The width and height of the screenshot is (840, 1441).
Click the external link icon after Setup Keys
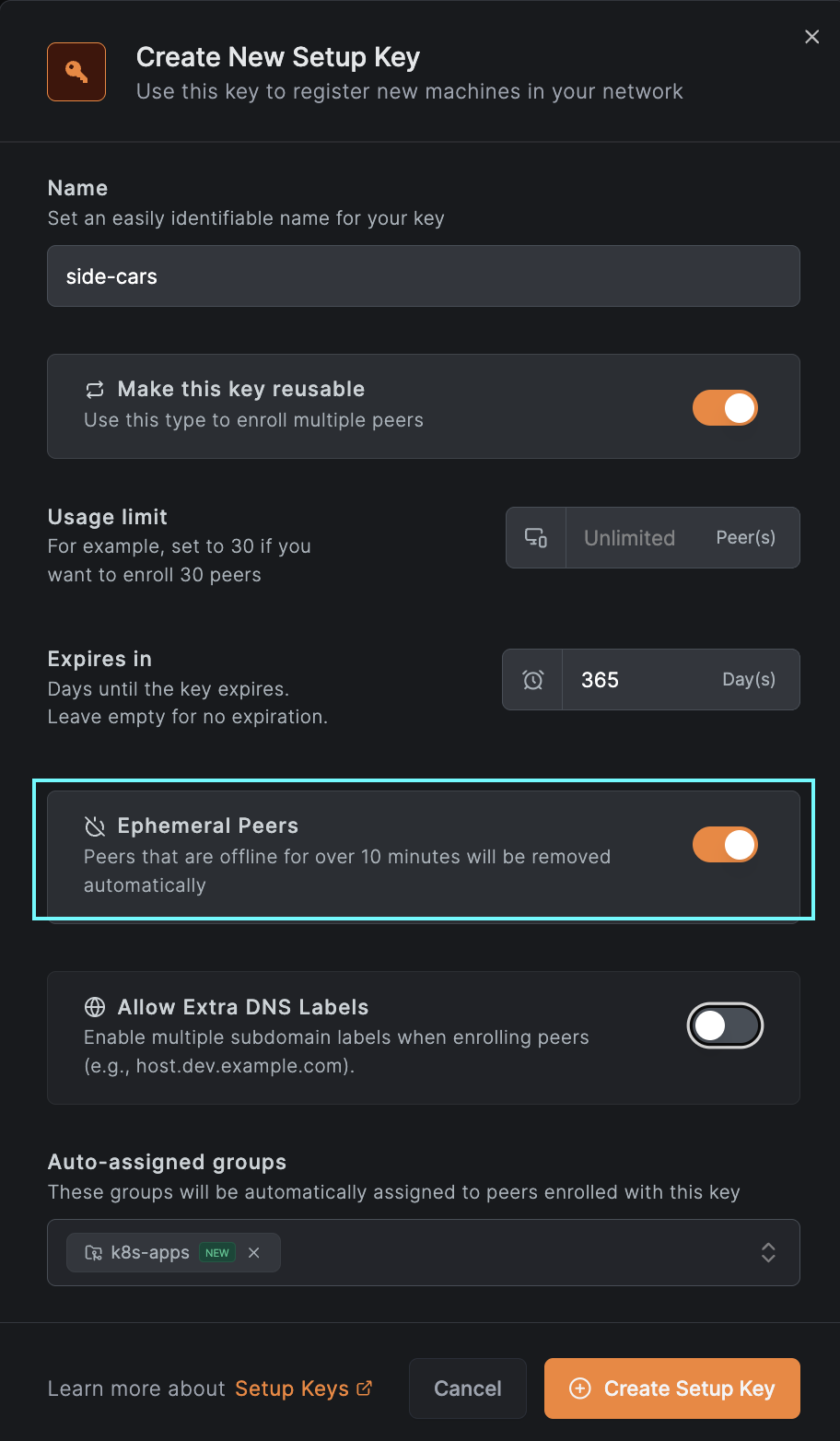coord(365,1387)
